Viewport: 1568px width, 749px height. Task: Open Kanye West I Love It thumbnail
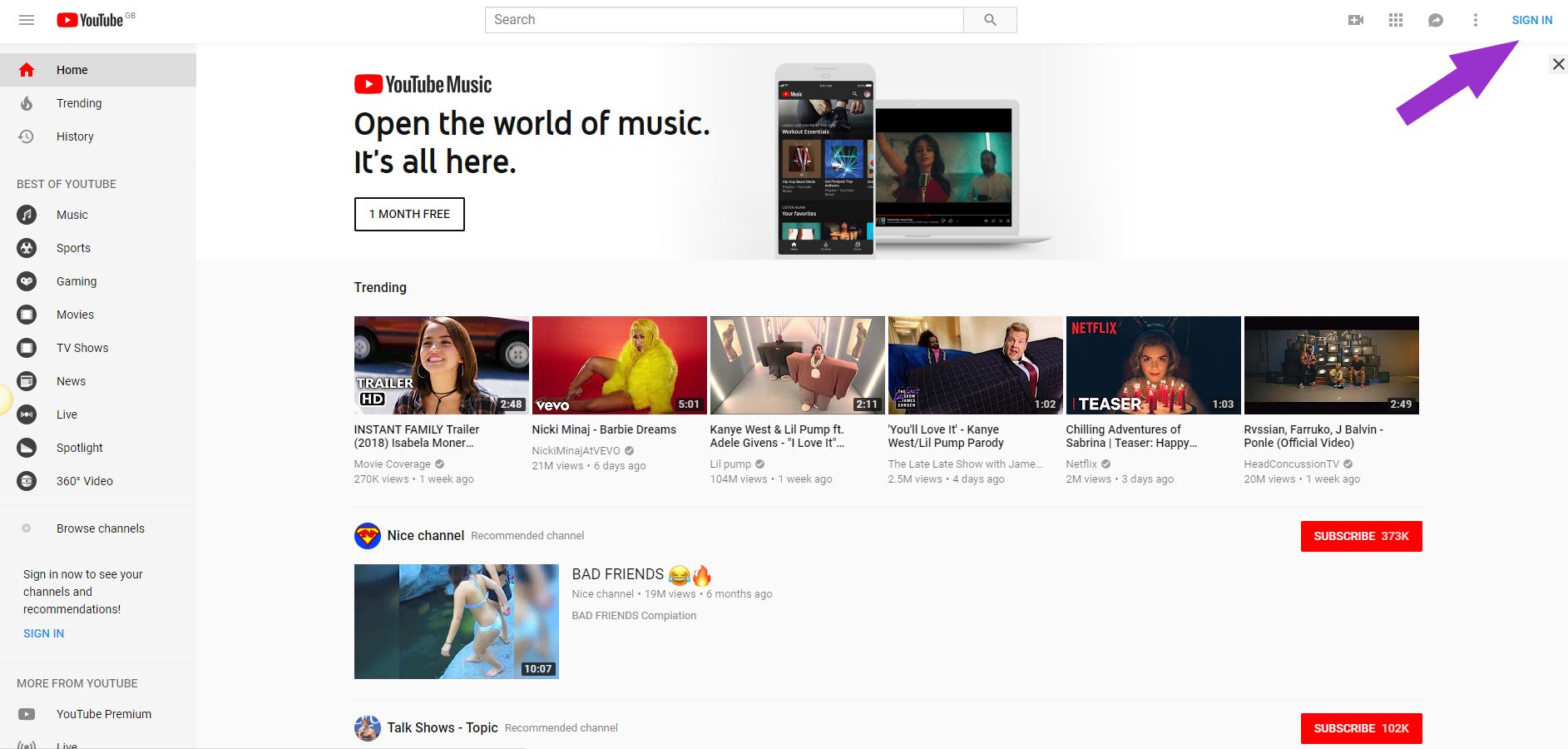798,365
